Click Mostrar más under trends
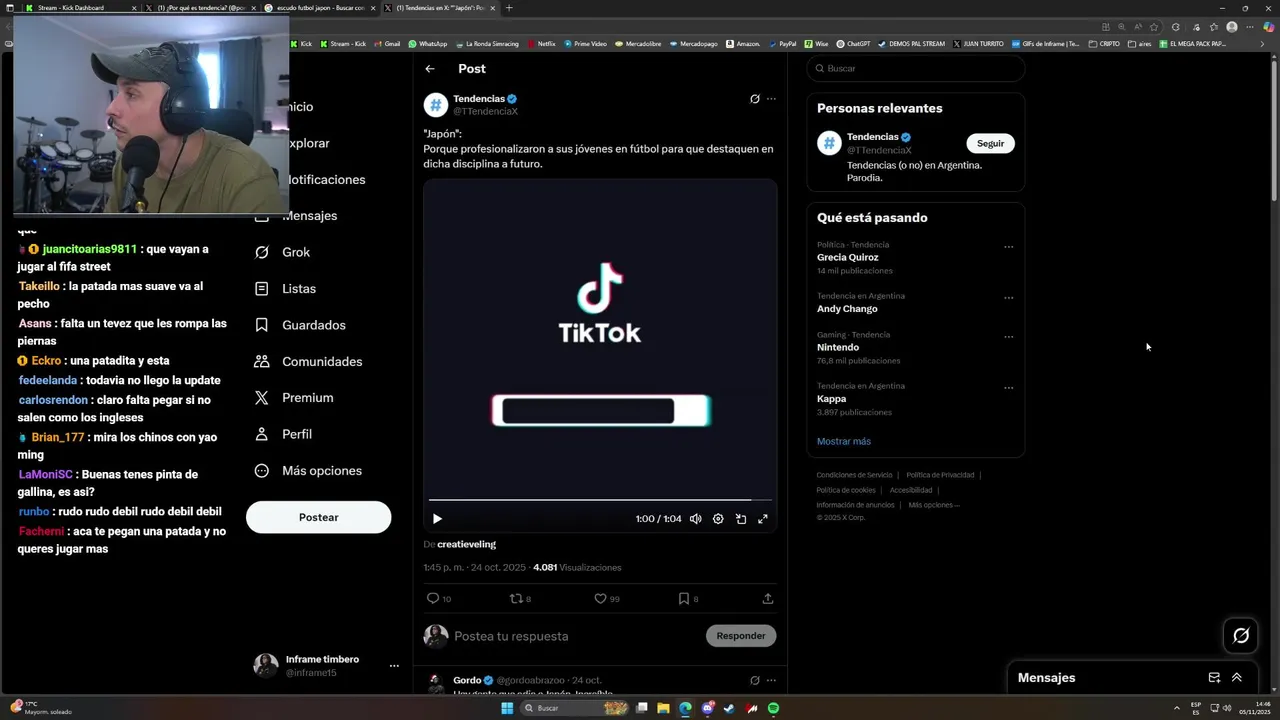The width and height of the screenshot is (1280, 720). click(844, 441)
